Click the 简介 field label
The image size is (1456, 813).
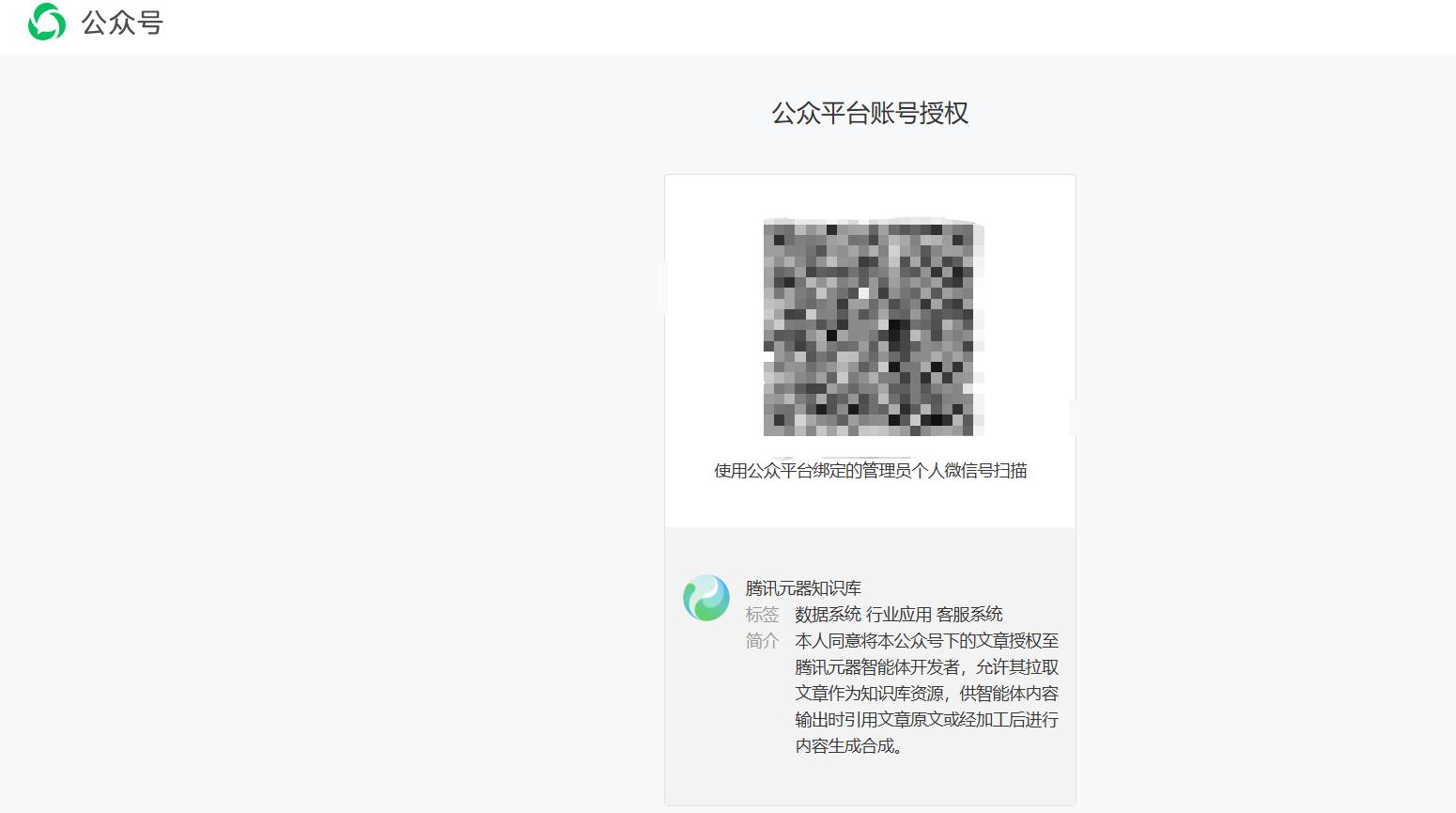click(762, 641)
